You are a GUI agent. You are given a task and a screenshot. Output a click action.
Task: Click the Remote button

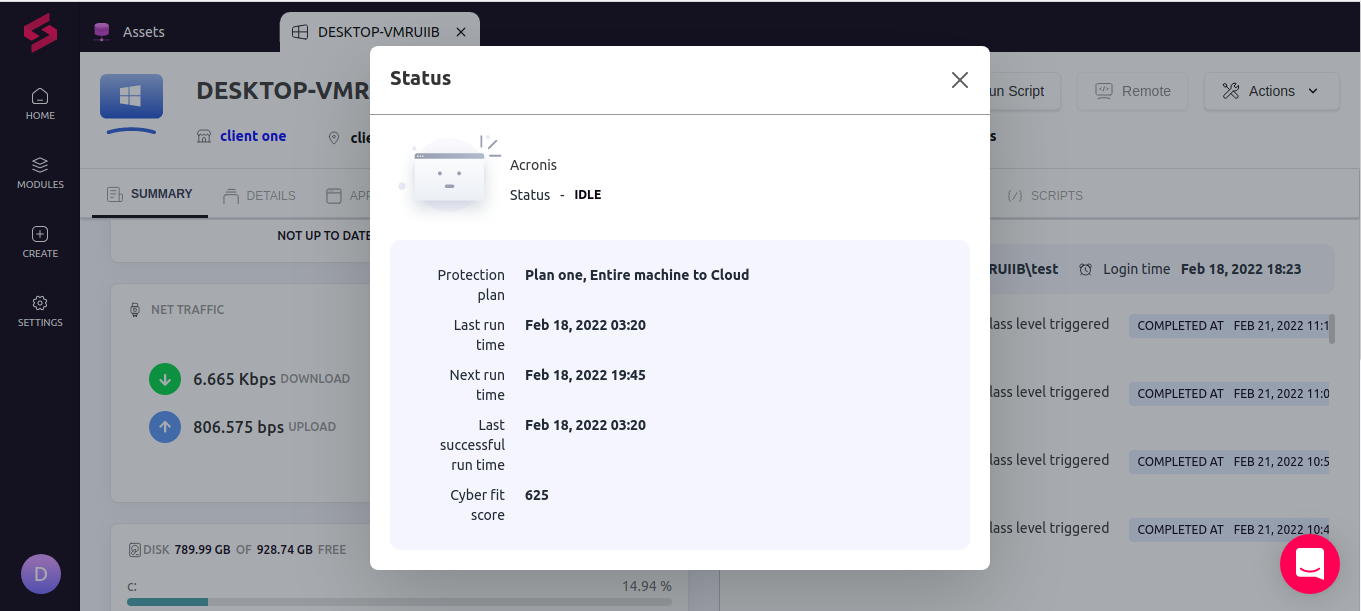(1132, 91)
